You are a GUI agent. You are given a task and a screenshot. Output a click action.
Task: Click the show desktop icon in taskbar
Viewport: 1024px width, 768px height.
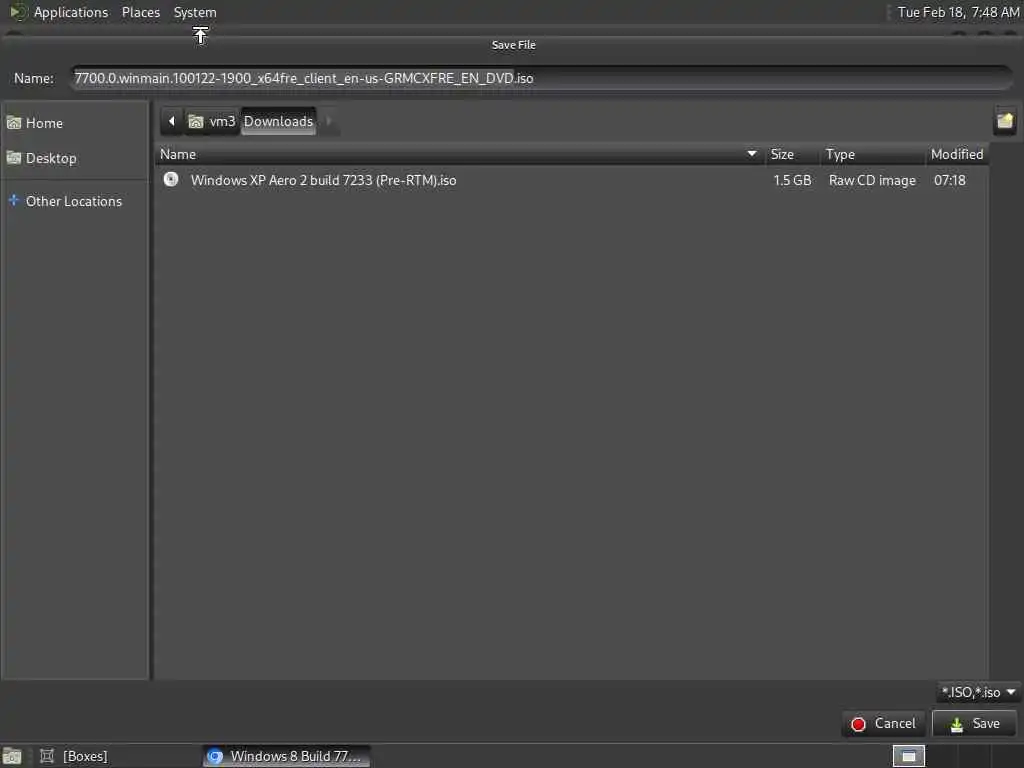point(12,756)
